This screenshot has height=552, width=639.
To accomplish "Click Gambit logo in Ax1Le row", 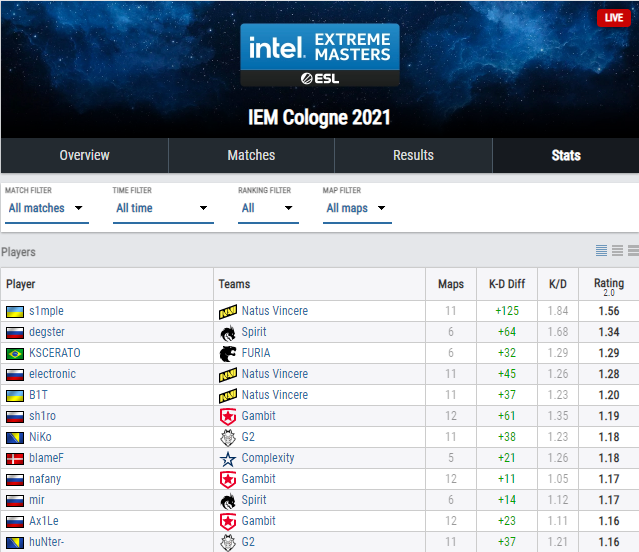I will pos(228,521).
